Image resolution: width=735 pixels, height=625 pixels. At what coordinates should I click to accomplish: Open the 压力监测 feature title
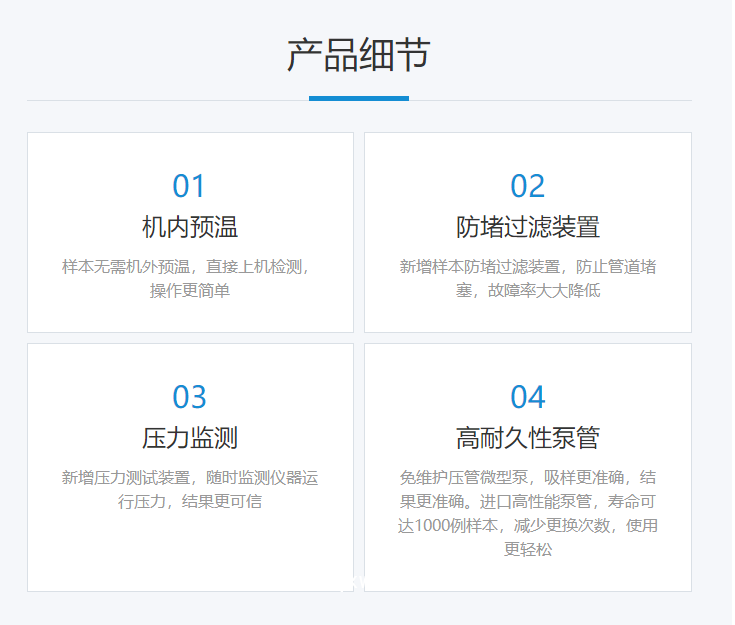(x=189, y=438)
